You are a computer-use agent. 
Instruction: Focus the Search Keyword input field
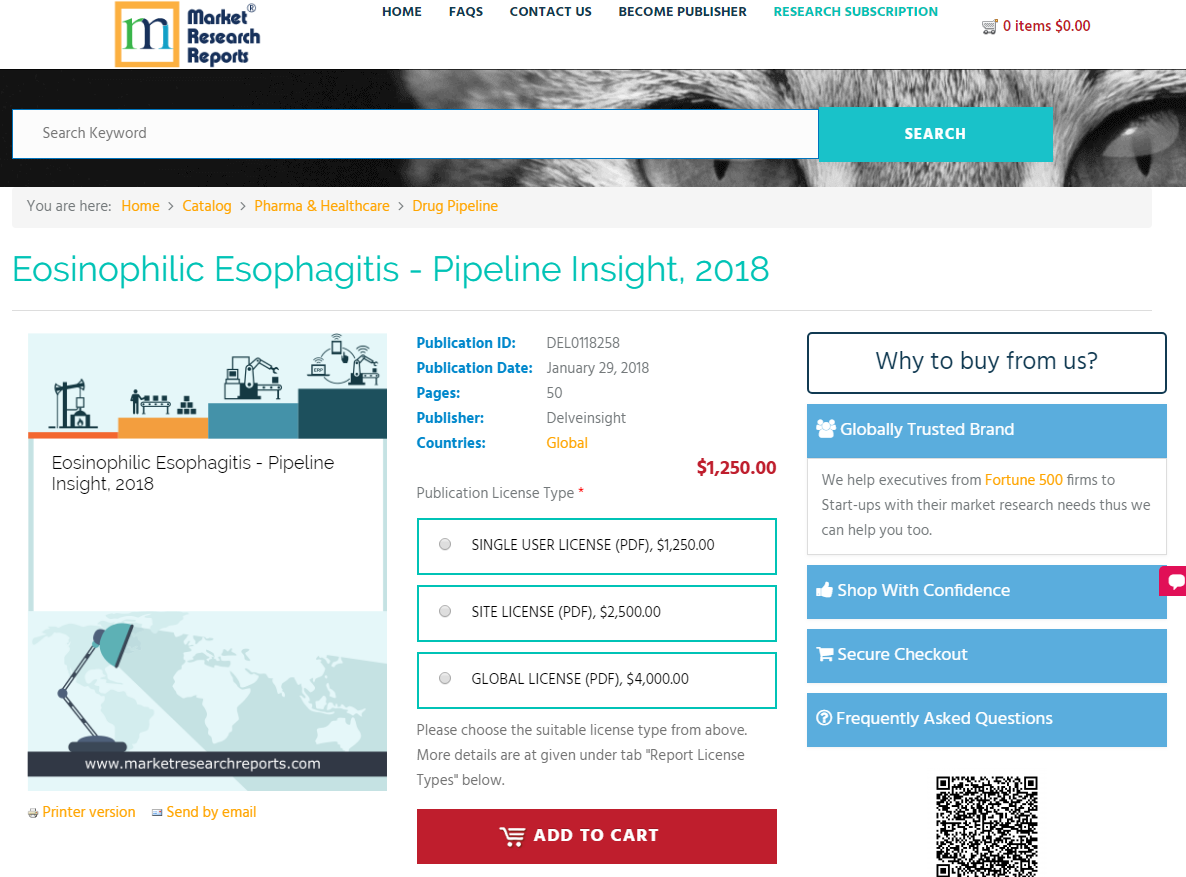[x=415, y=134]
